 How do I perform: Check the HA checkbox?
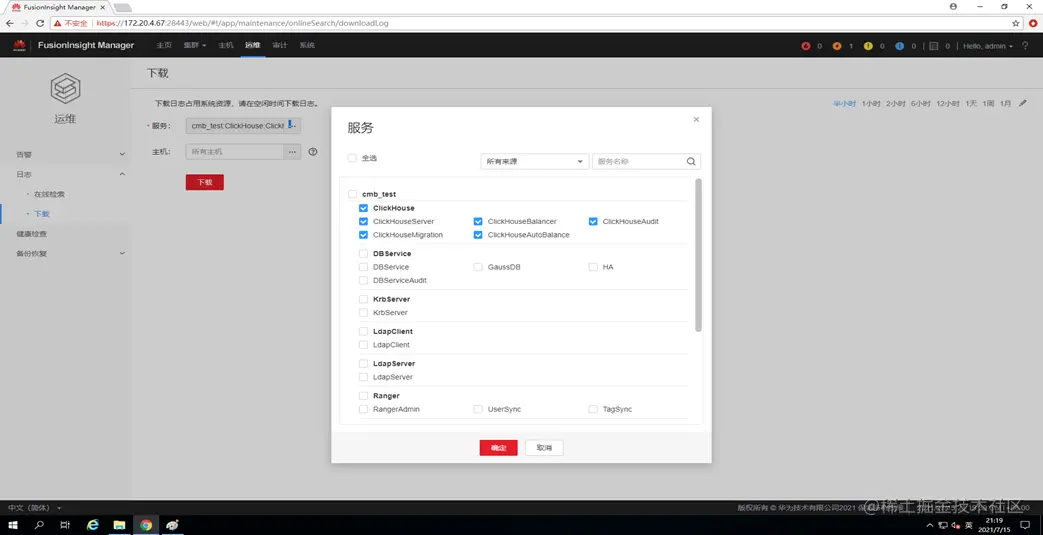593,267
